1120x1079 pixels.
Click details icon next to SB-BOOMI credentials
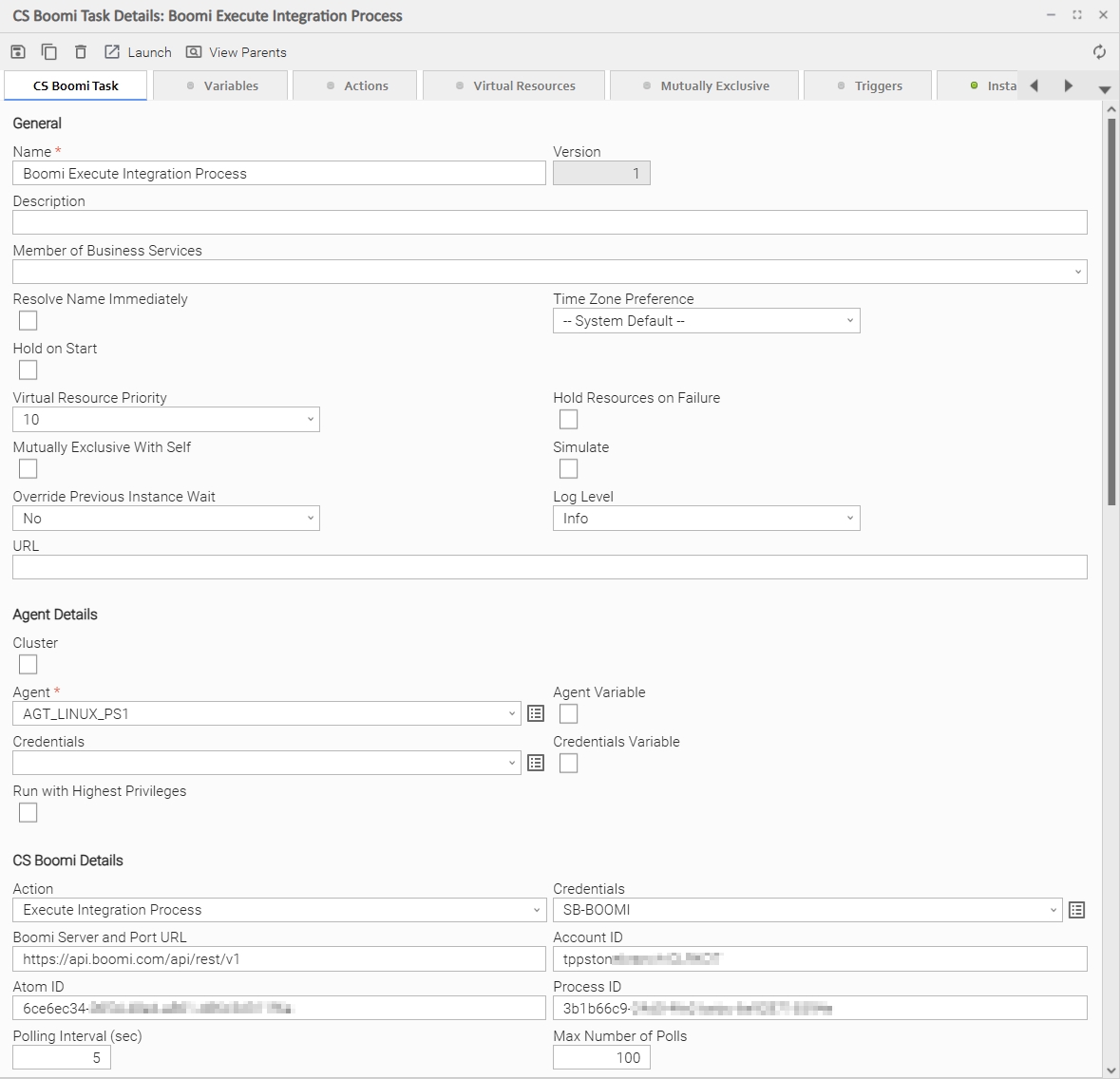pos(1076,910)
